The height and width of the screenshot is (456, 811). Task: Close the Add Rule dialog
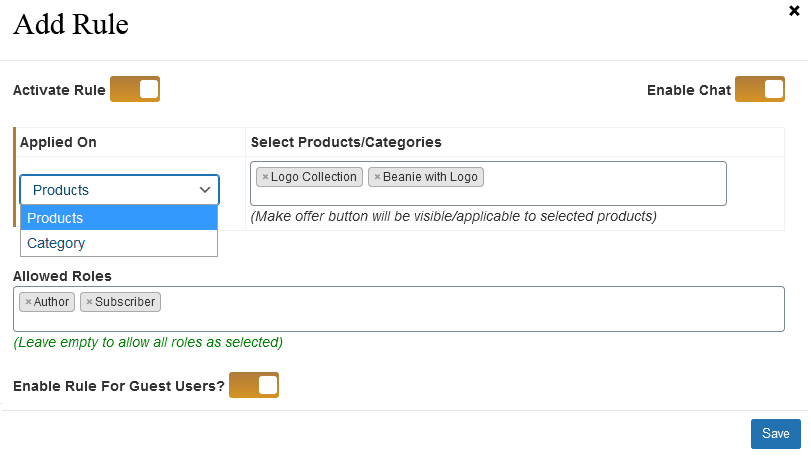click(x=794, y=11)
